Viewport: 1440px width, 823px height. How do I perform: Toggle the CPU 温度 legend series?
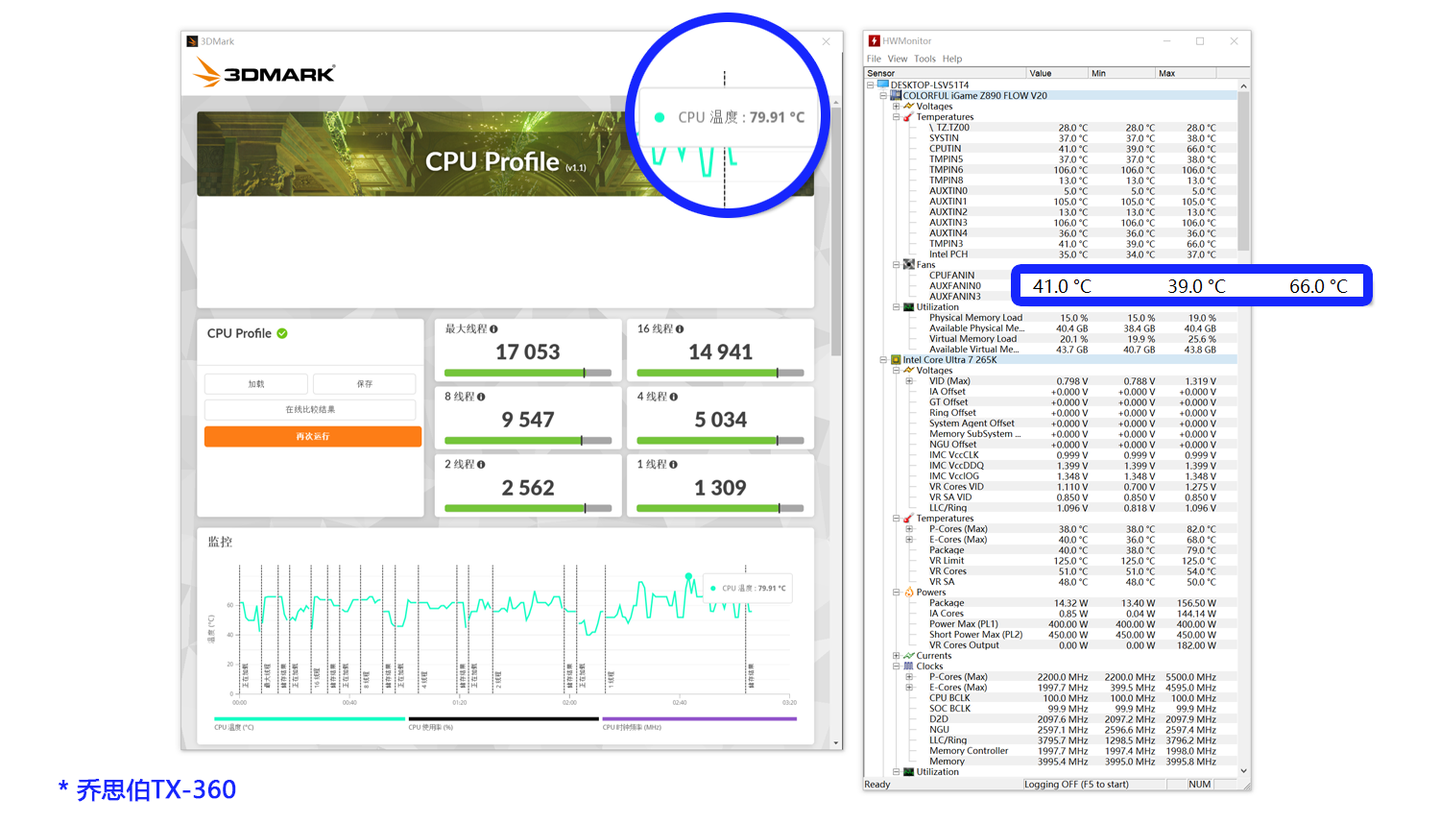[309, 723]
